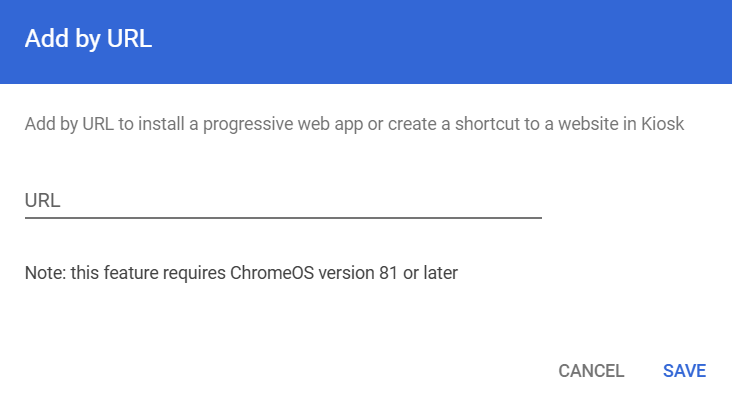The image size is (732, 399).
Task: Click the CANCEL button
Action: point(591,371)
